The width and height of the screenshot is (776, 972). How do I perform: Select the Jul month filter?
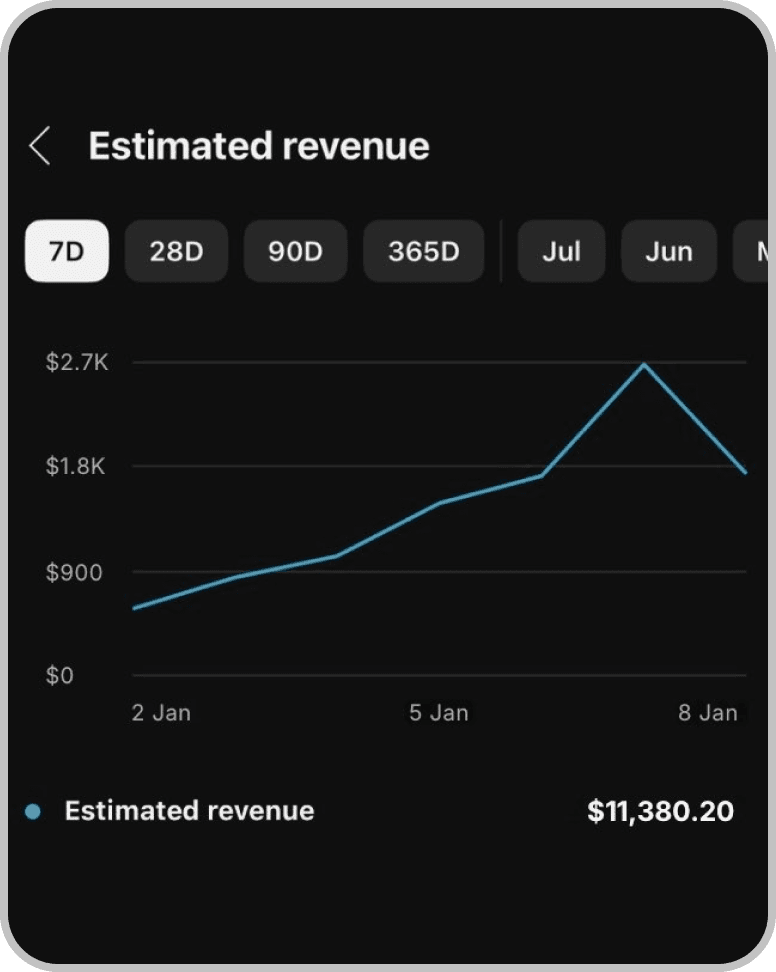tap(561, 251)
